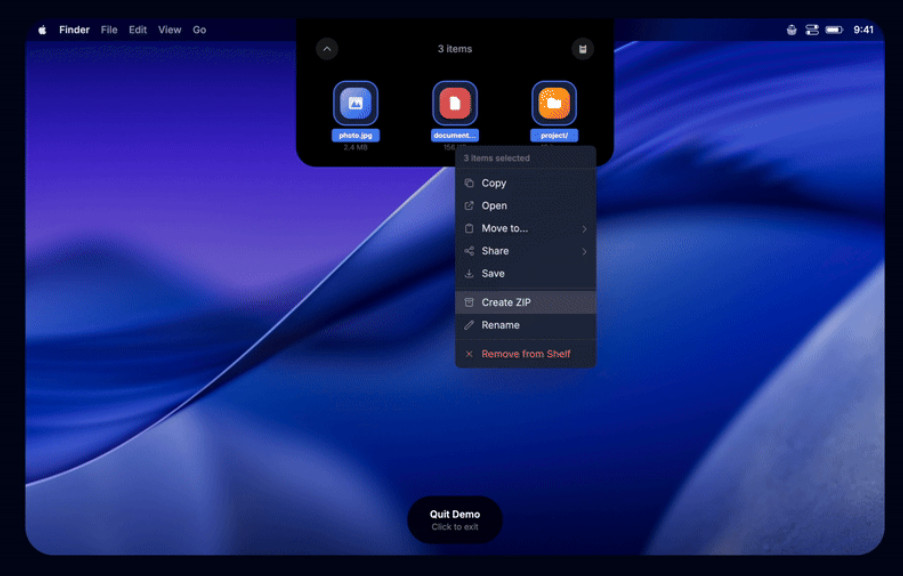Click the Move to clipboard icon
The height and width of the screenshot is (576, 903).
pos(469,228)
